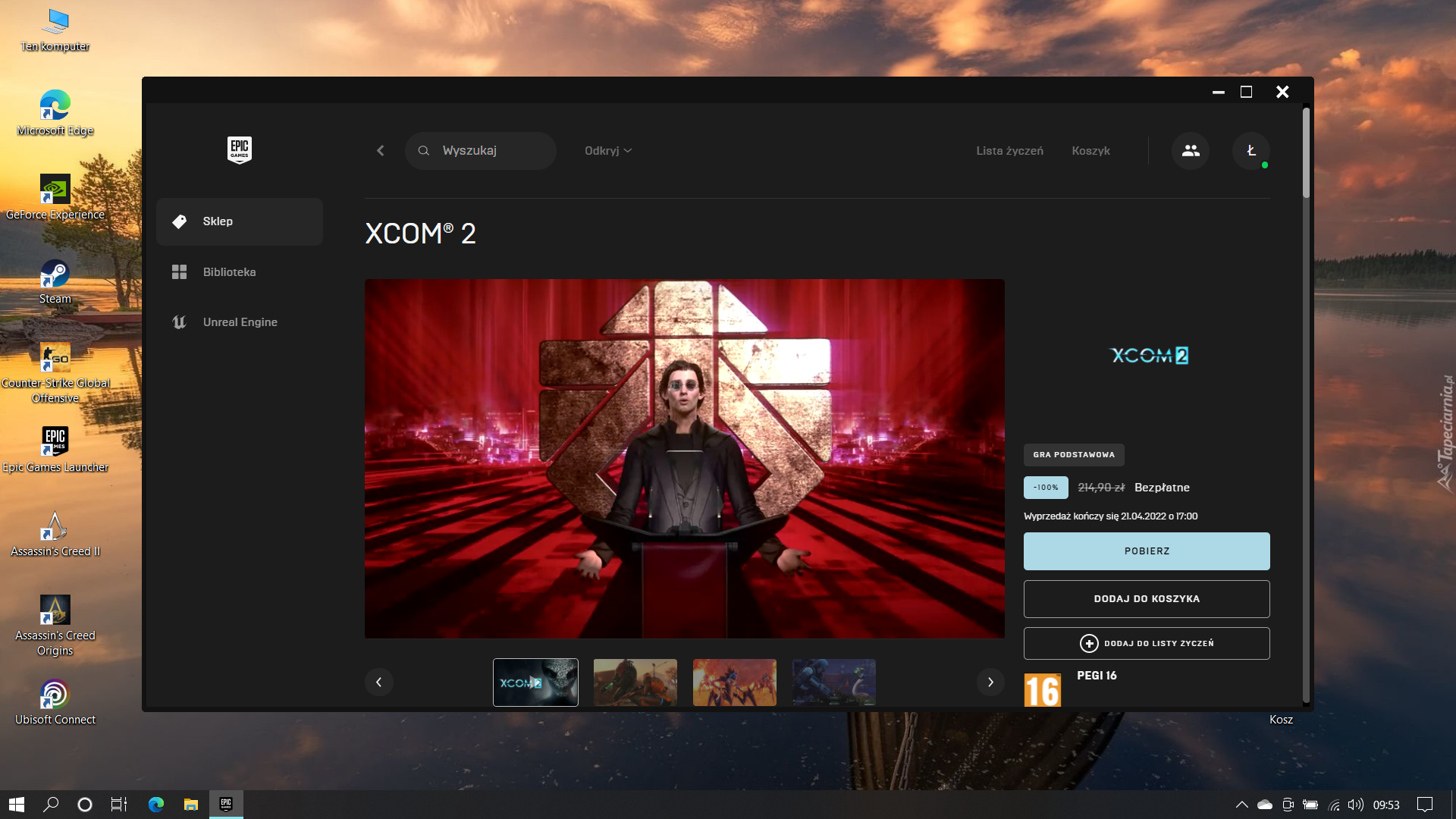Add game with DODAJ DO LISTY ŻYCZEŃ
The height and width of the screenshot is (819, 1456).
[x=1146, y=643]
